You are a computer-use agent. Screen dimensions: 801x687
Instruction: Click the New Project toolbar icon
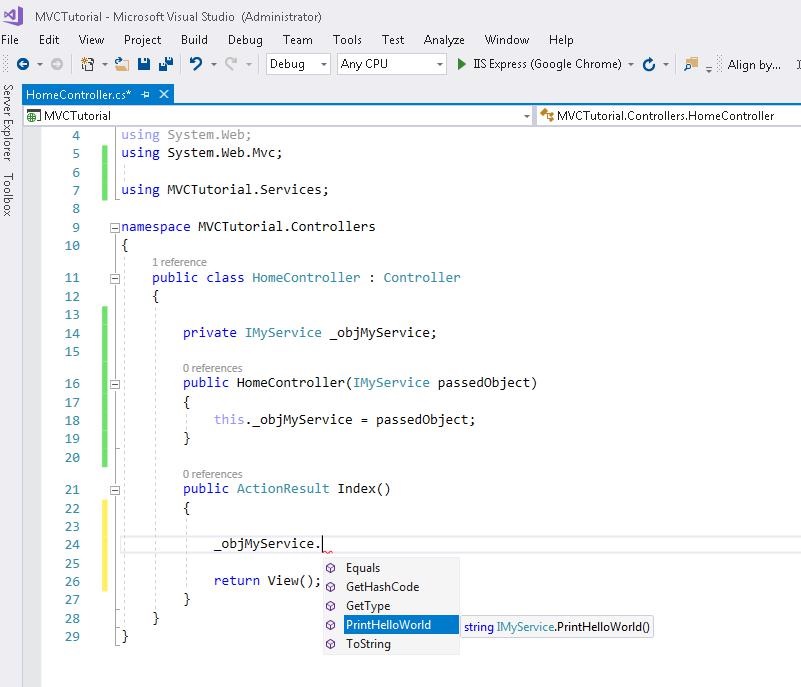coord(88,64)
